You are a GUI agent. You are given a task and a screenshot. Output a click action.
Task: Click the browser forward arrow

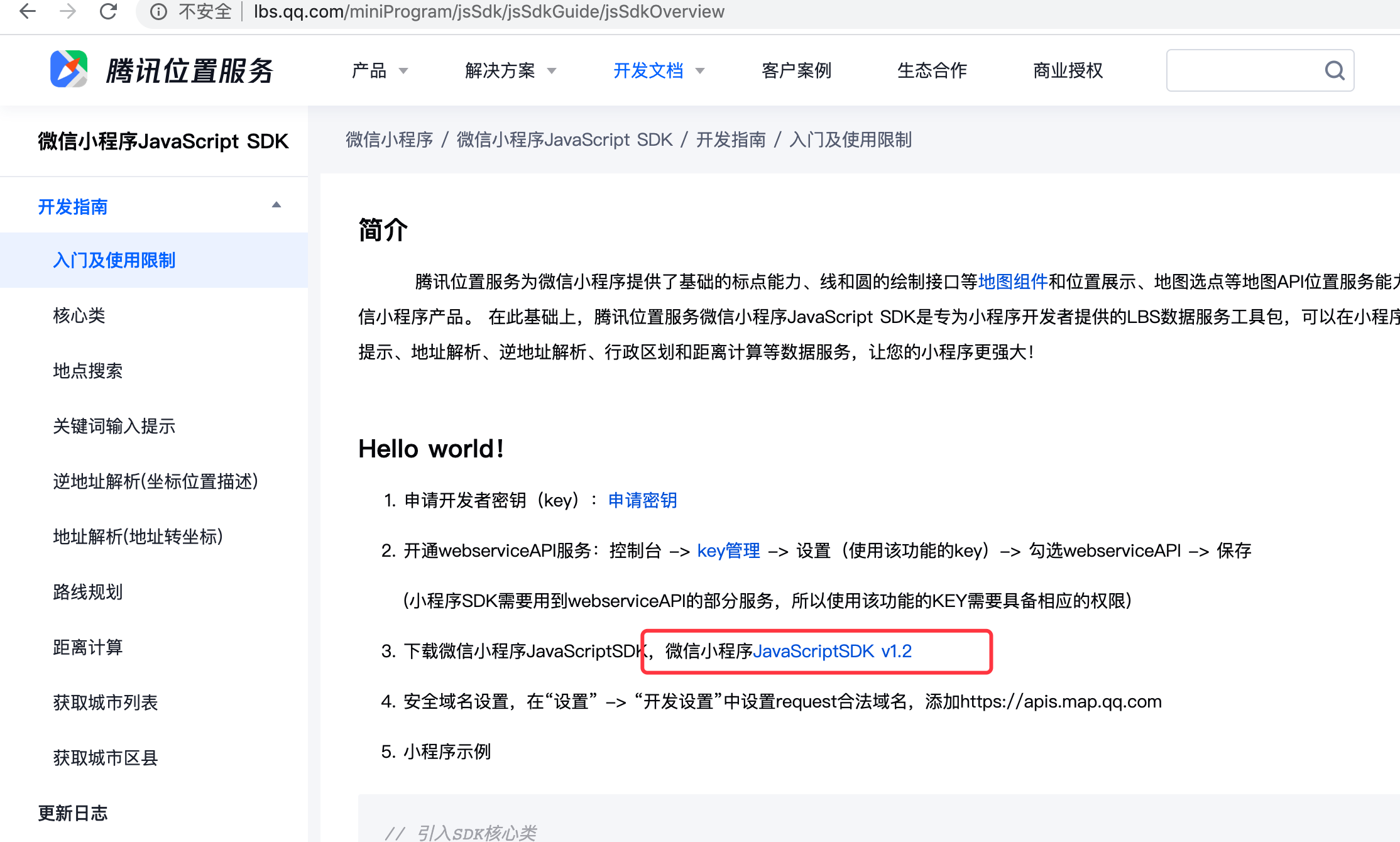pyautogui.click(x=68, y=11)
